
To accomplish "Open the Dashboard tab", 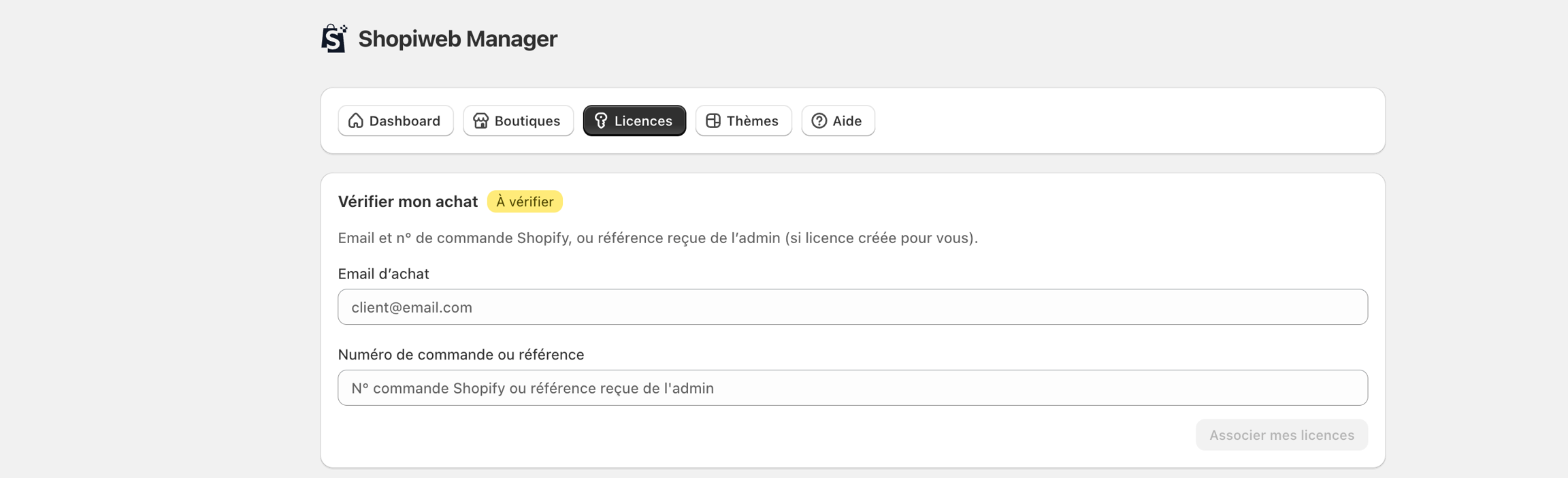I will coord(404,121).
